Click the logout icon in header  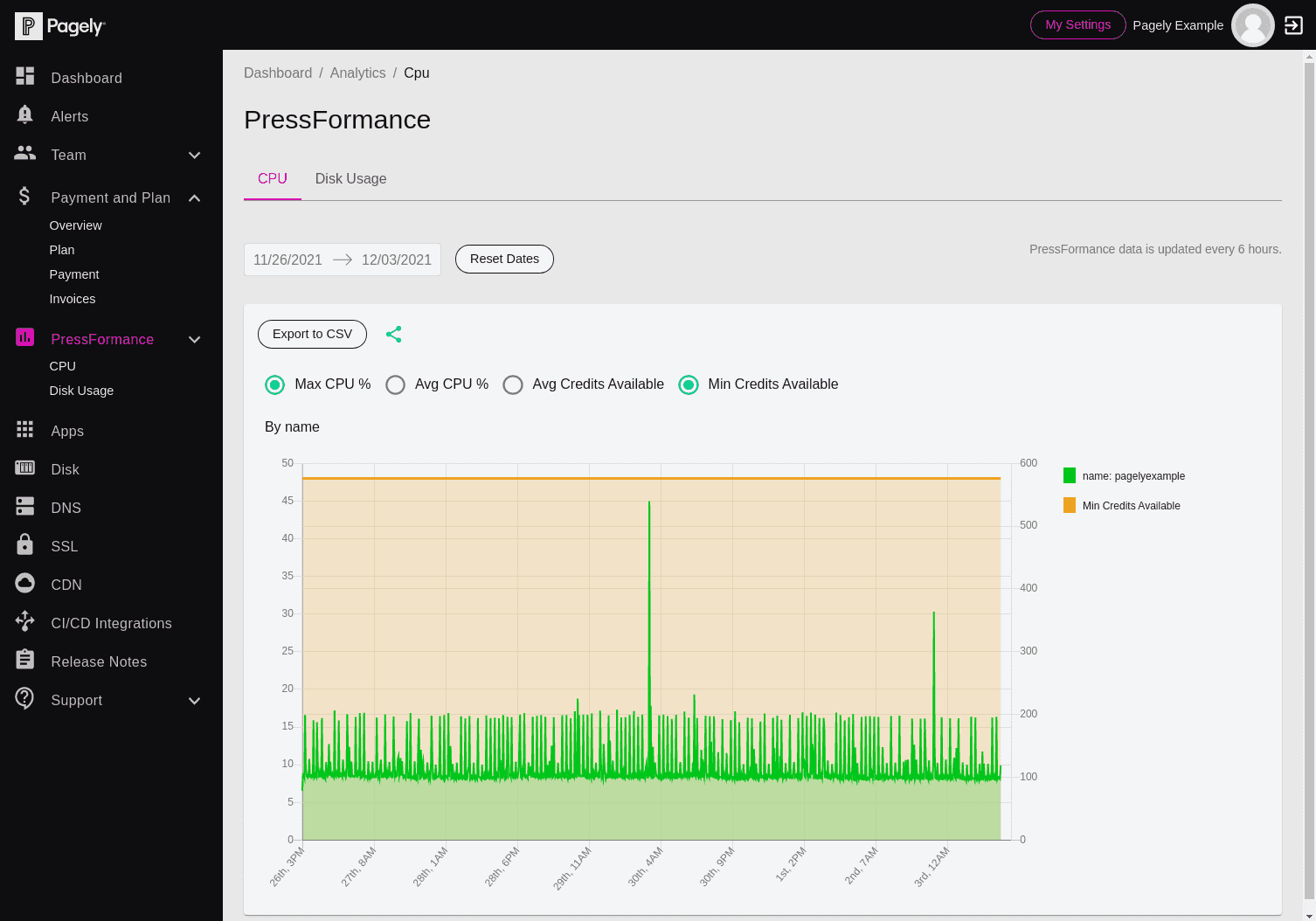point(1293,25)
